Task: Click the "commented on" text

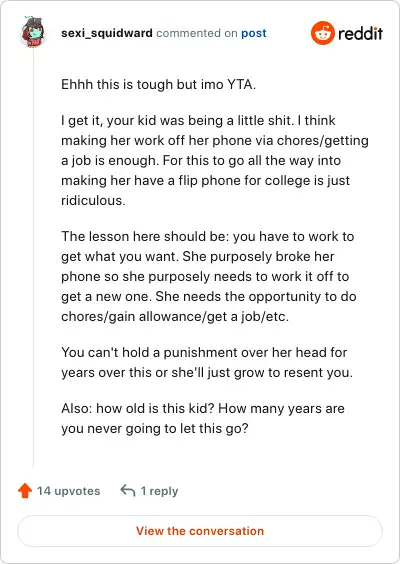Action: pyautogui.click(x=197, y=33)
